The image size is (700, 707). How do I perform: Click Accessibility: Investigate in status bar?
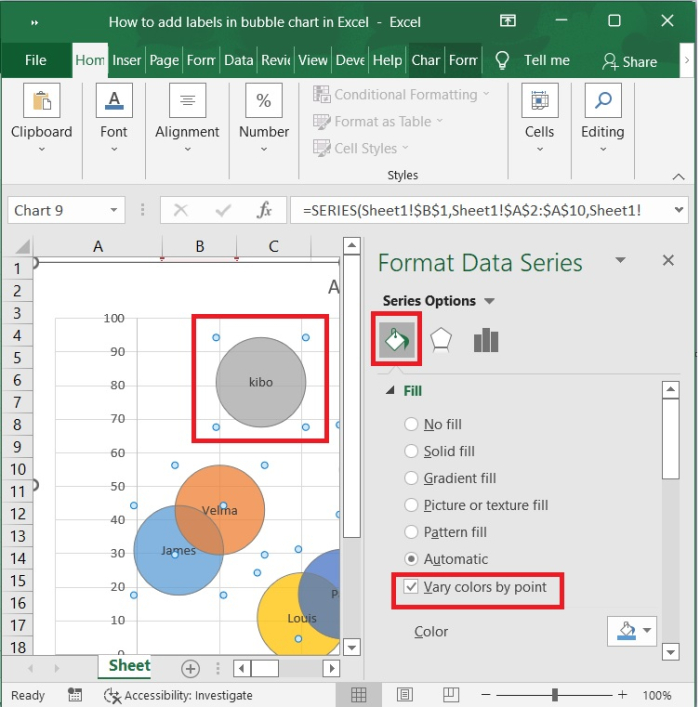point(178,695)
